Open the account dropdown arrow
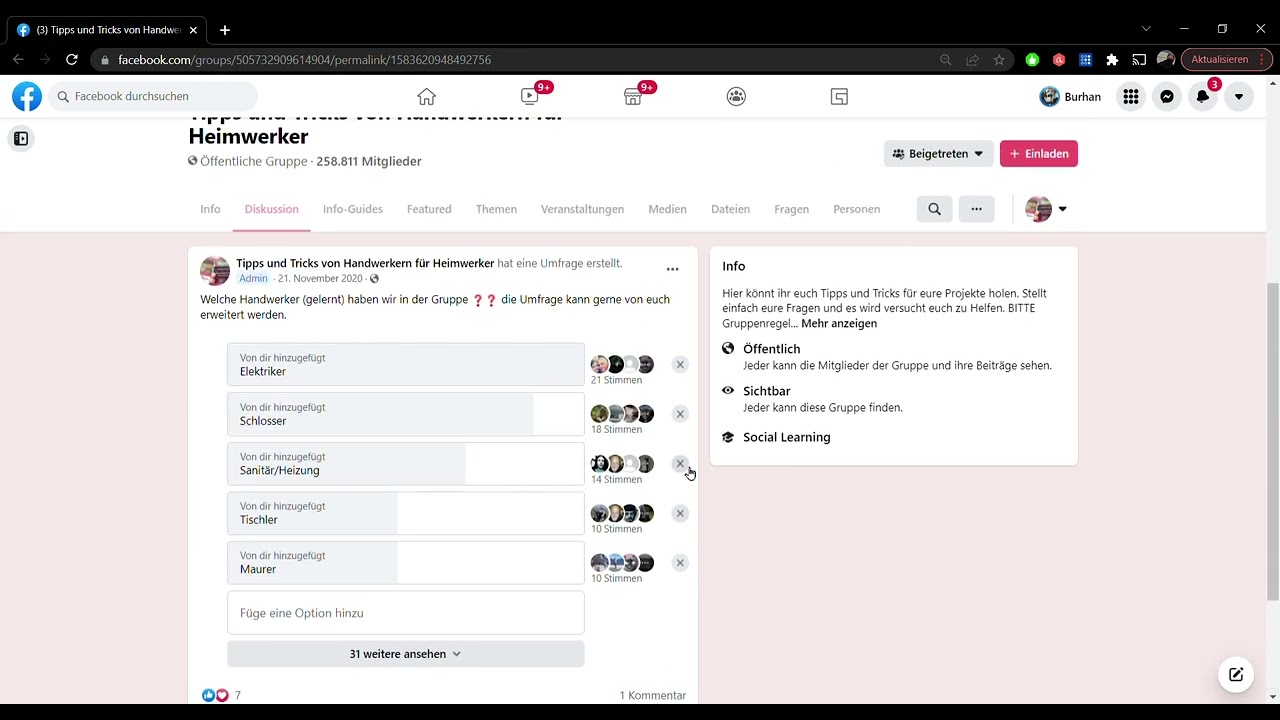The height and width of the screenshot is (720, 1280). (x=1238, y=96)
